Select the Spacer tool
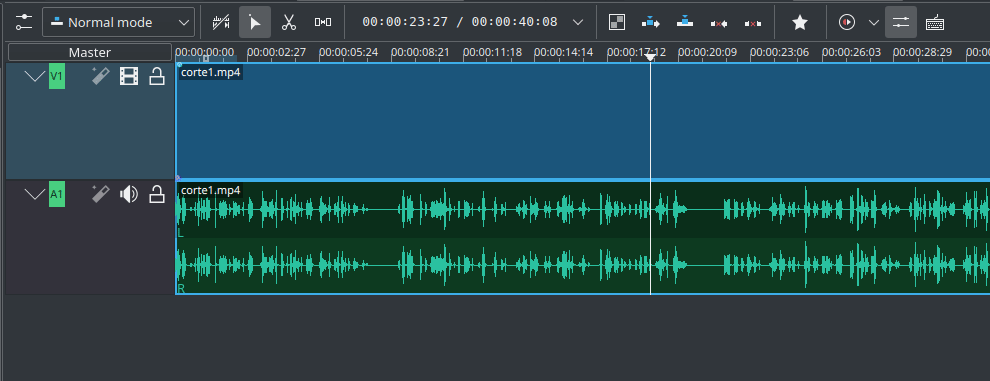Image resolution: width=990 pixels, height=381 pixels. click(323, 22)
